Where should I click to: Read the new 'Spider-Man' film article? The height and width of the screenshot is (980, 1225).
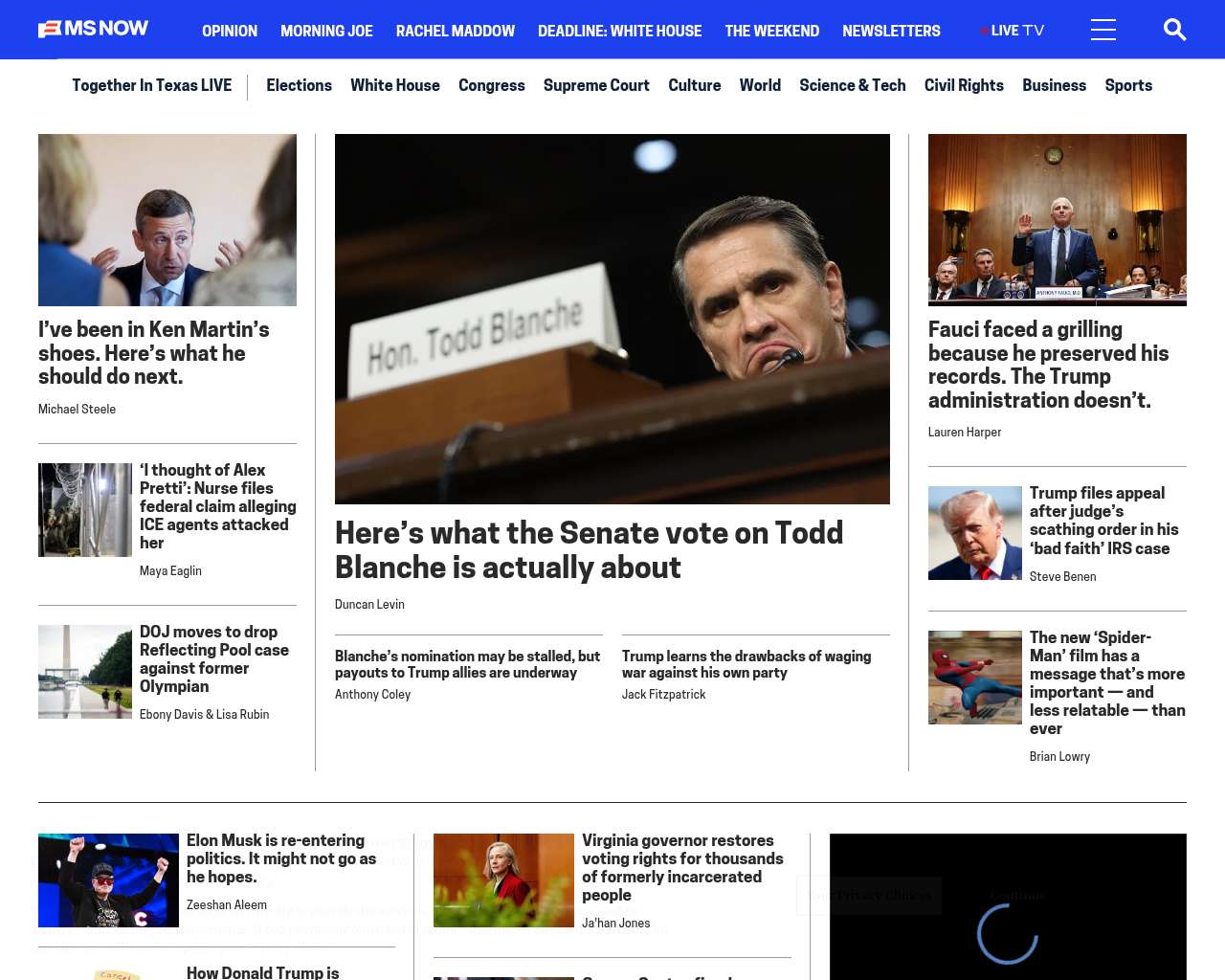(1107, 683)
